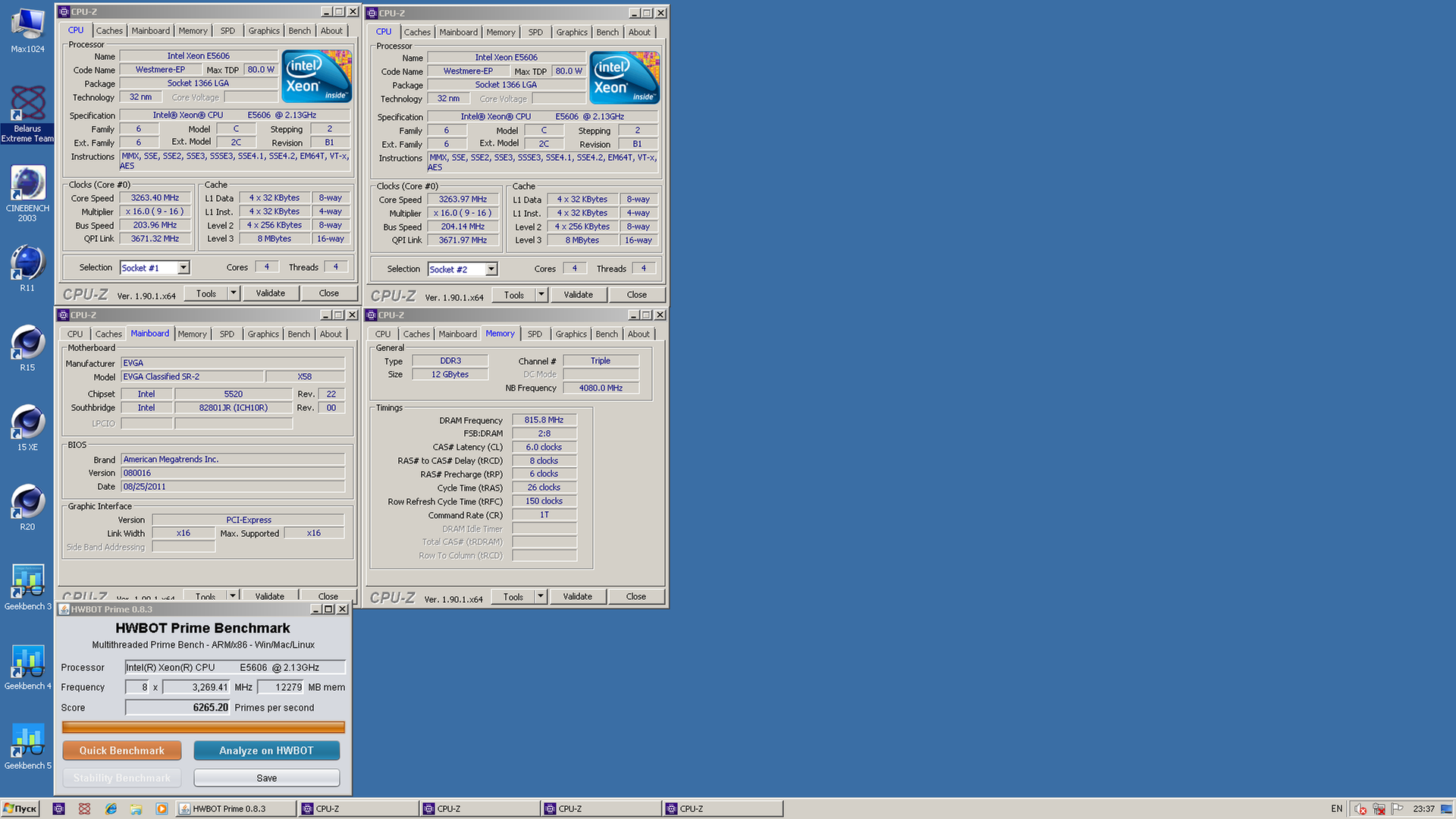Click Validate in Socket #1 CPU-Z window
Screen dimensions: 1456x819
[270, 293]
